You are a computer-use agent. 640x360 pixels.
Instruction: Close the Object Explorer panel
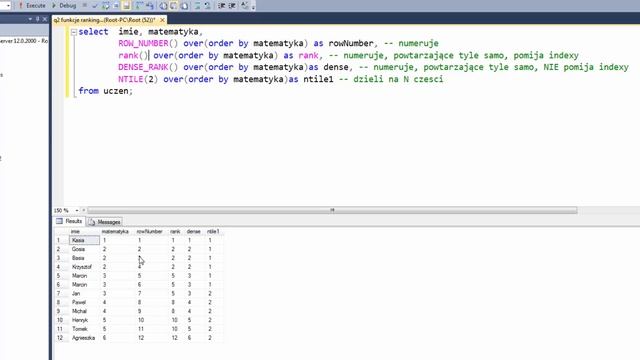pyautogui.click(x=44, y=19)
